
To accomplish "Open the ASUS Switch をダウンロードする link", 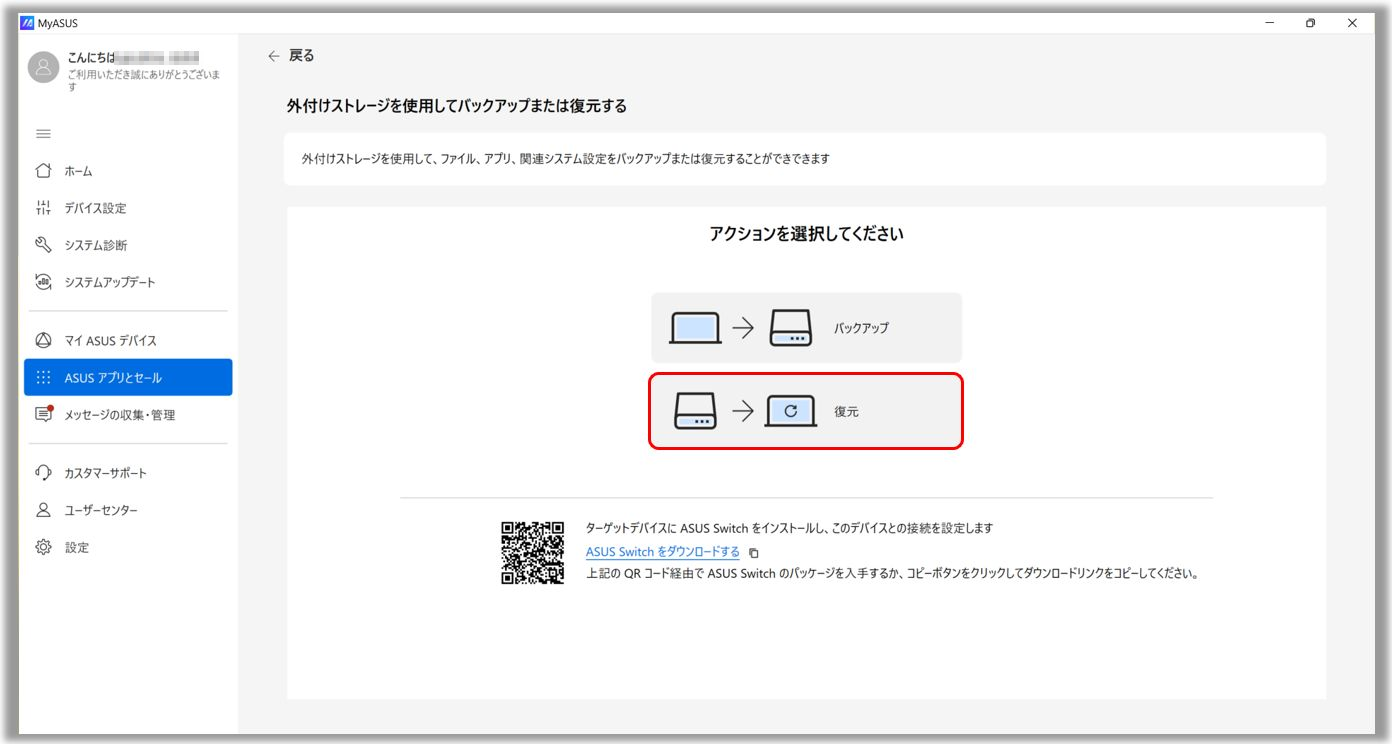I will (x=663, y=552).
